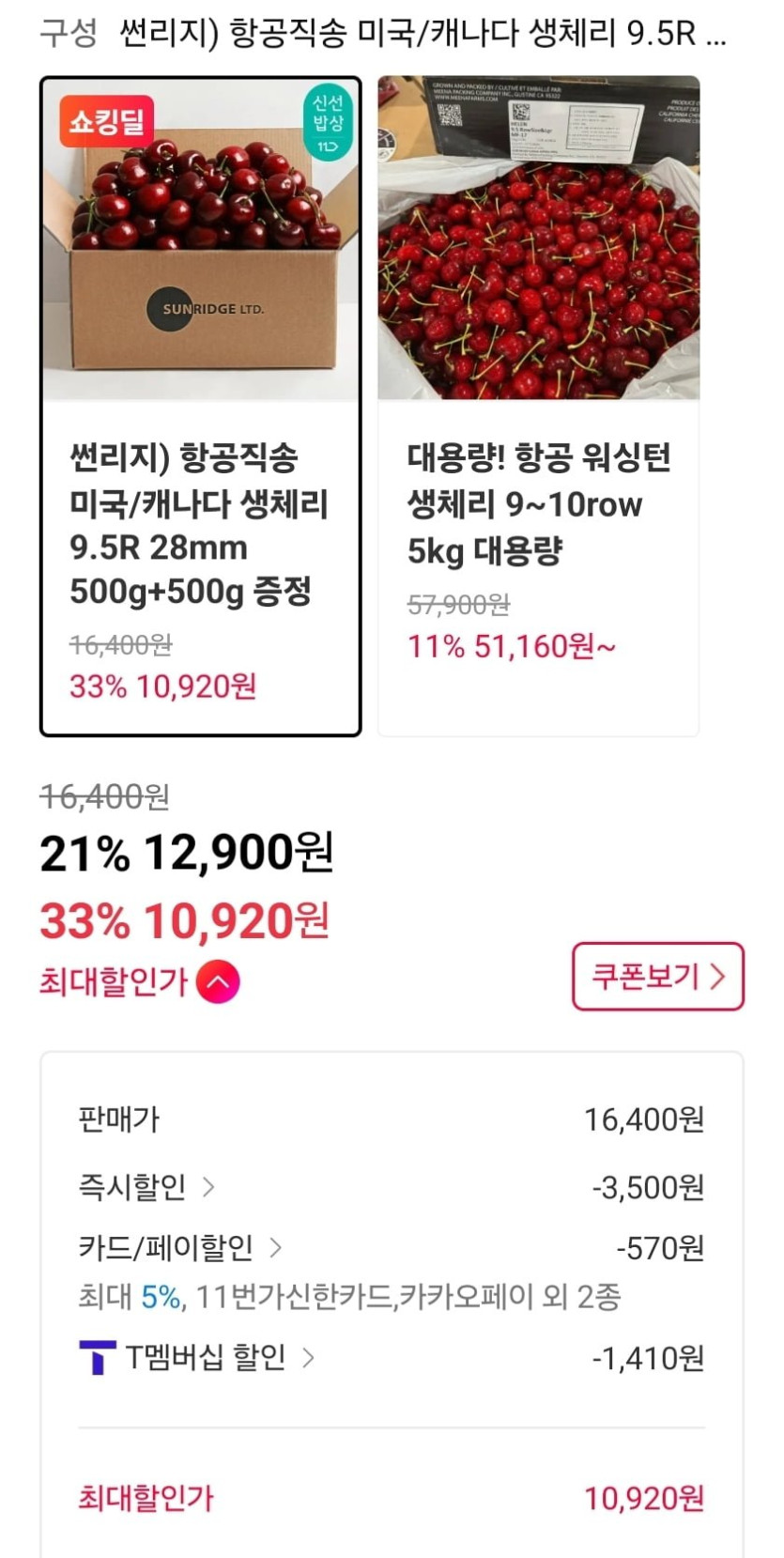Tap the bottom 최대할인가 summary label

pyautogui.click(x=146, y=1498)
